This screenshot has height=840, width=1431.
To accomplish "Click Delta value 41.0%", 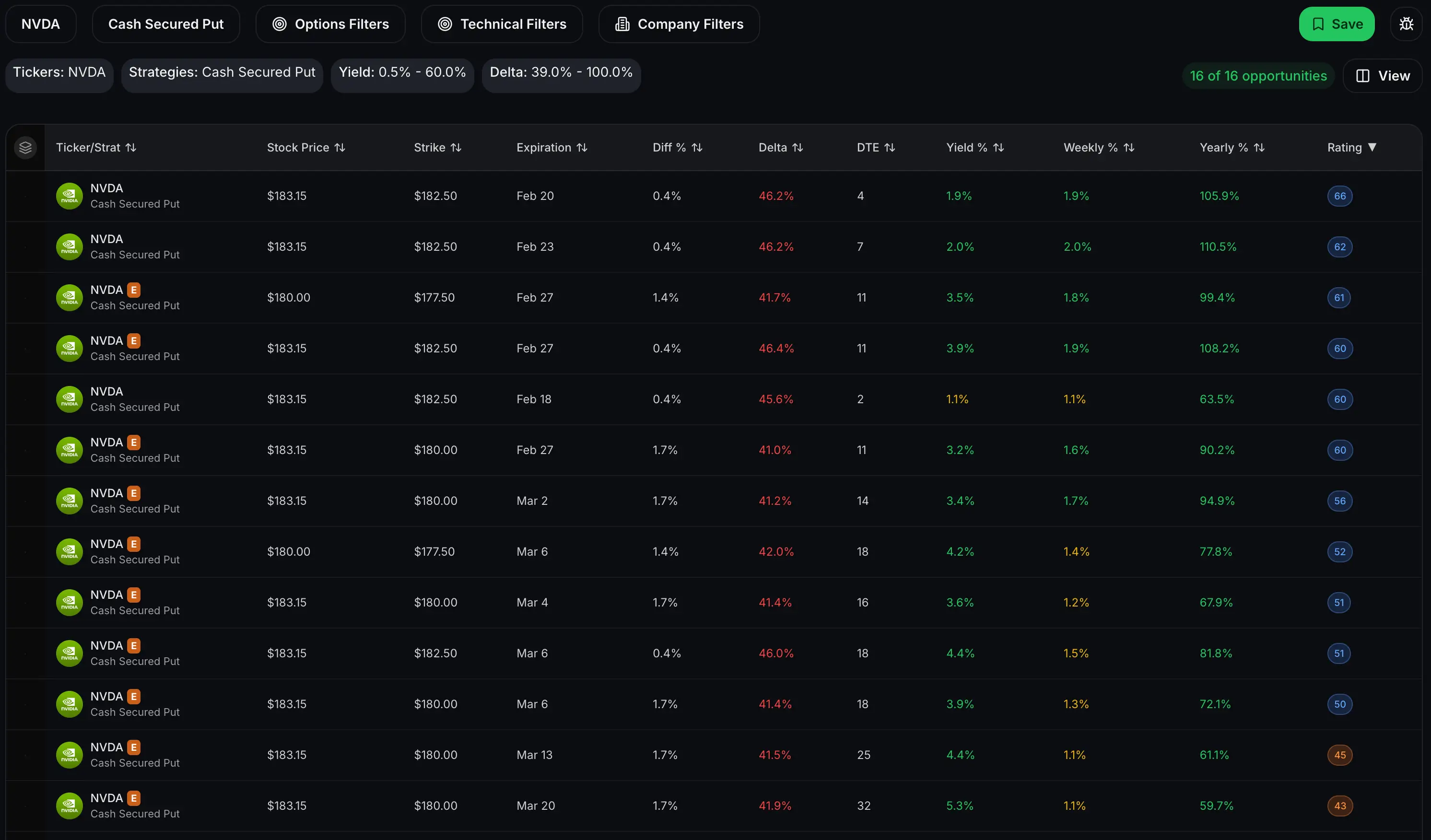I will pos(775,450).
